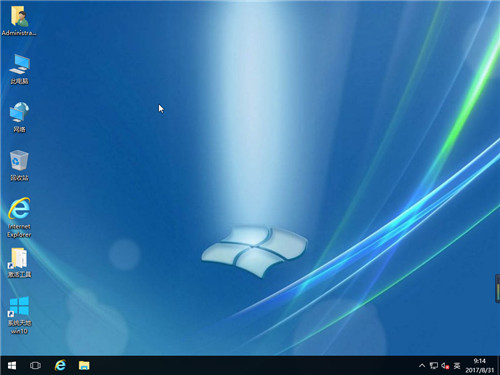Show hidden system tray icons
Viewport: 500px width, 375px height.
[x=422, y=366]
